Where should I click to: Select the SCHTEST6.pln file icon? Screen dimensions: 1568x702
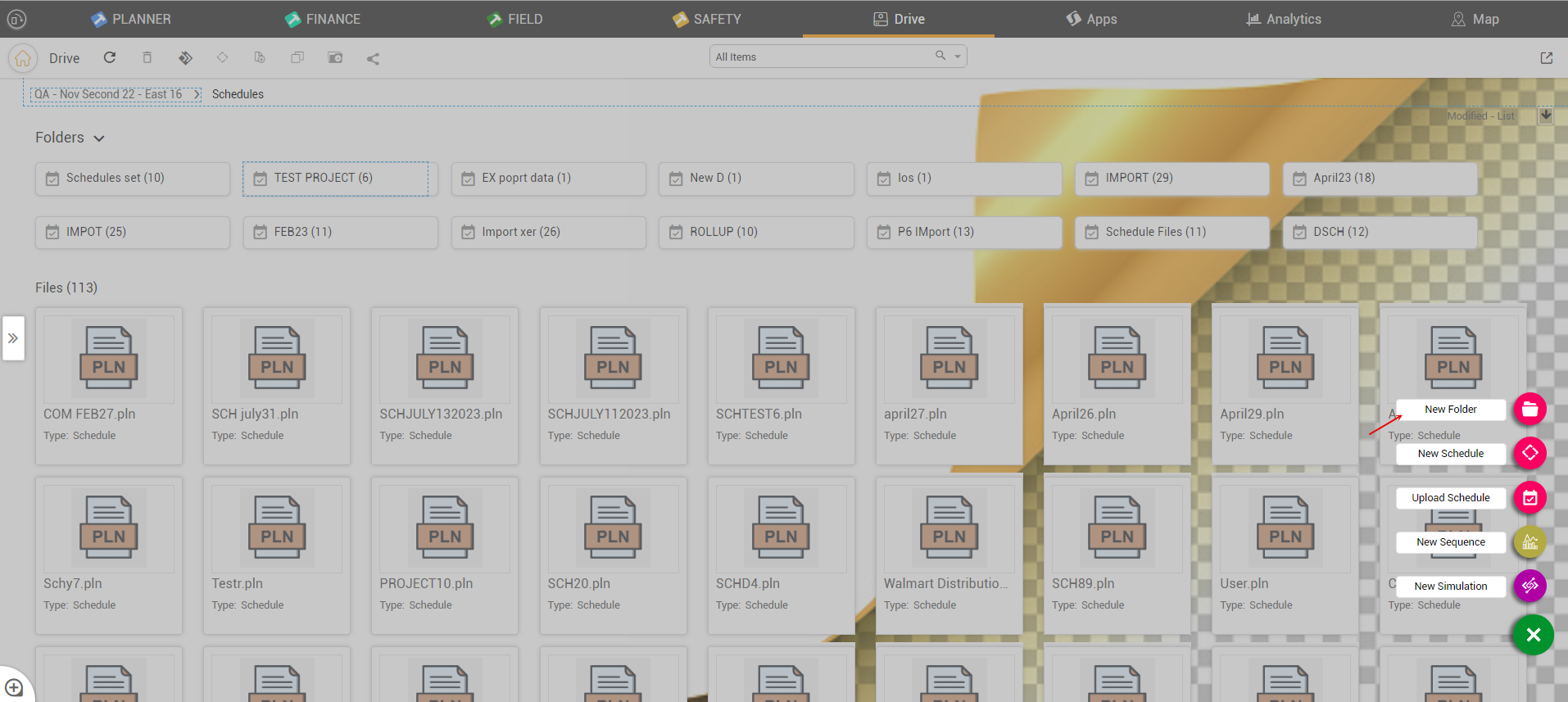pos(781,359)
